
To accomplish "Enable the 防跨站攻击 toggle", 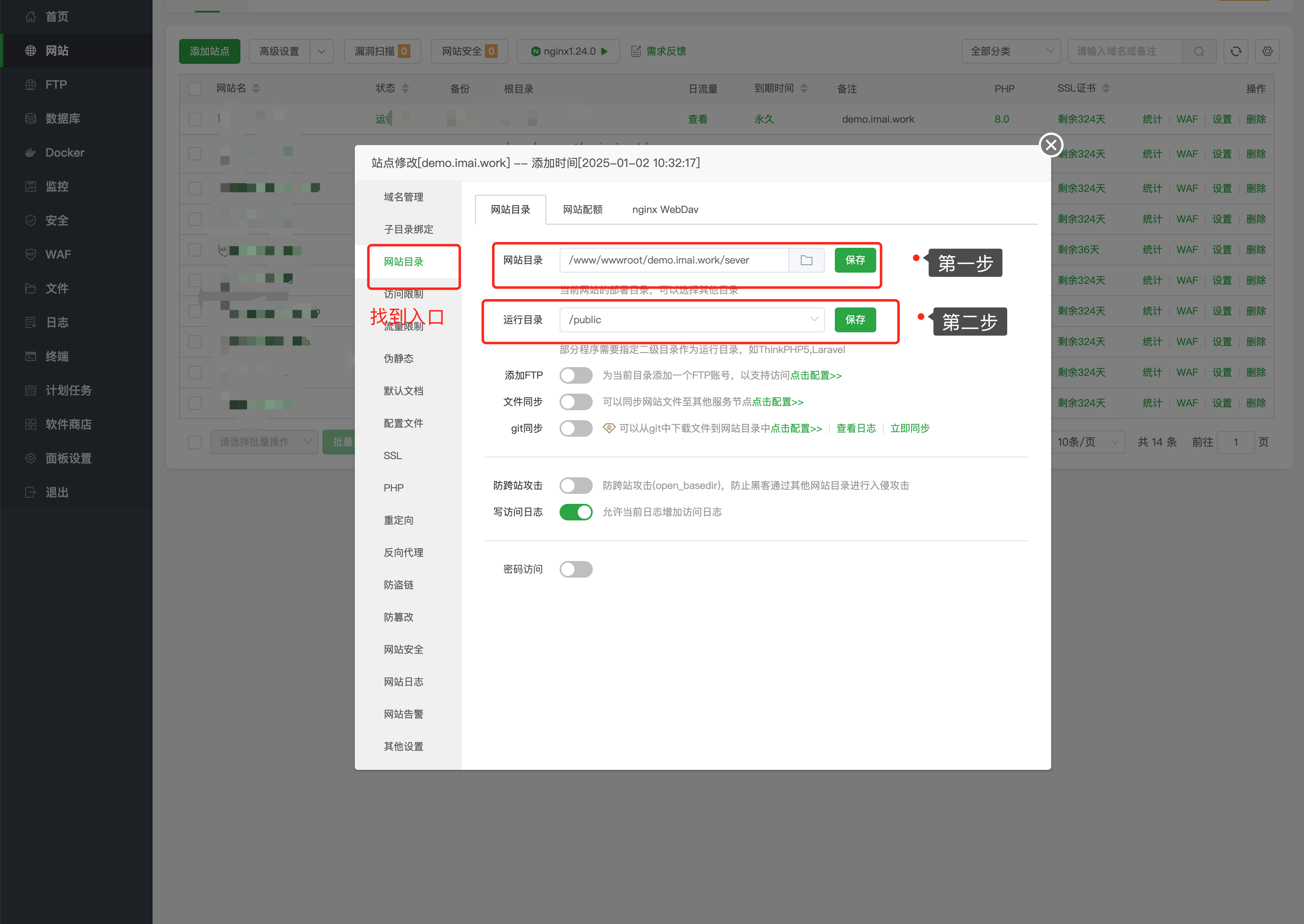I will coord(575,485).
